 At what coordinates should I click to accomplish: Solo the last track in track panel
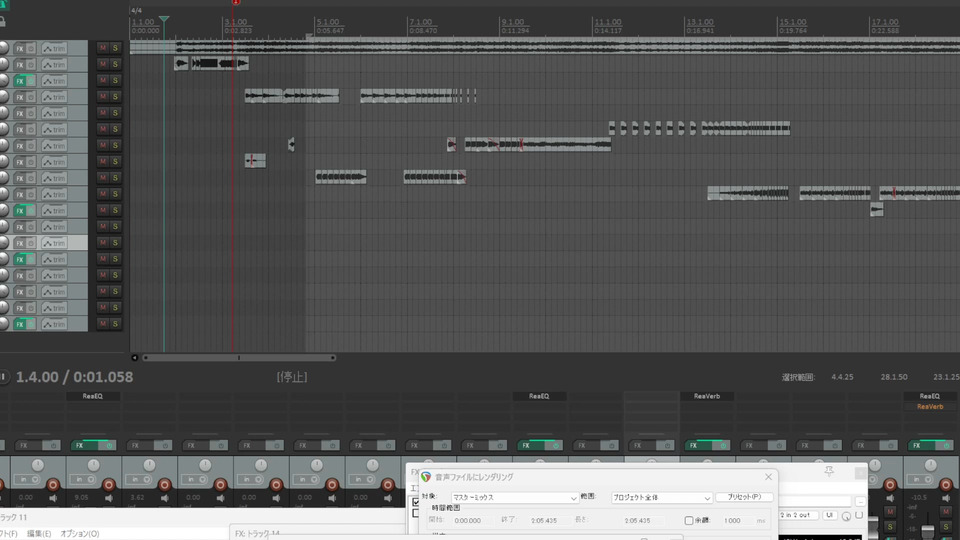tap(115, 324)
